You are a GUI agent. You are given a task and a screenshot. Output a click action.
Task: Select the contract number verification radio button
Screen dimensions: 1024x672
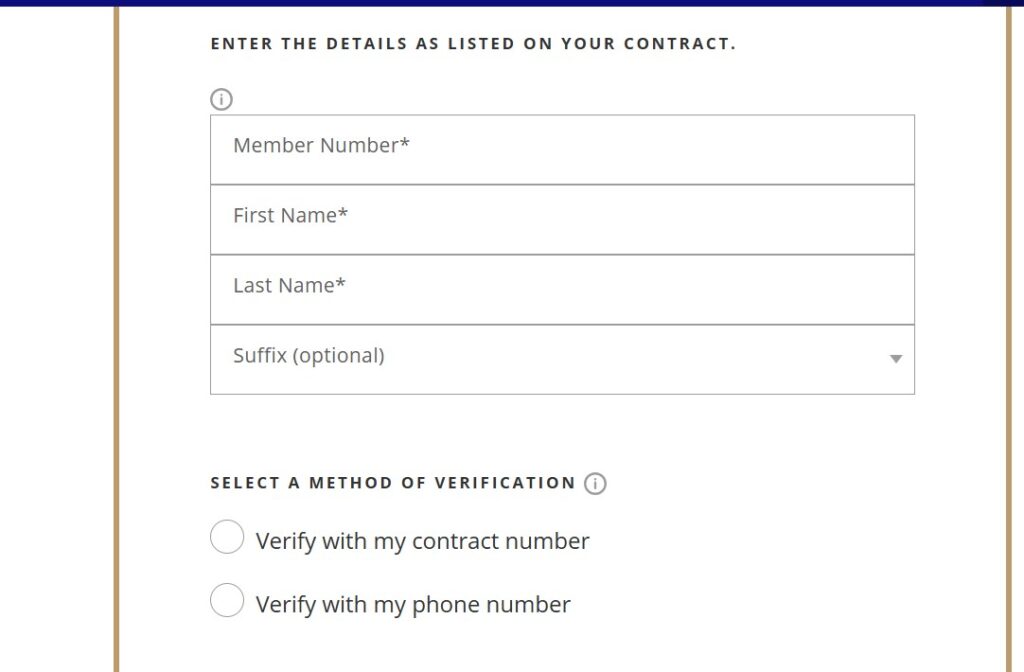(x=227, y=537)
